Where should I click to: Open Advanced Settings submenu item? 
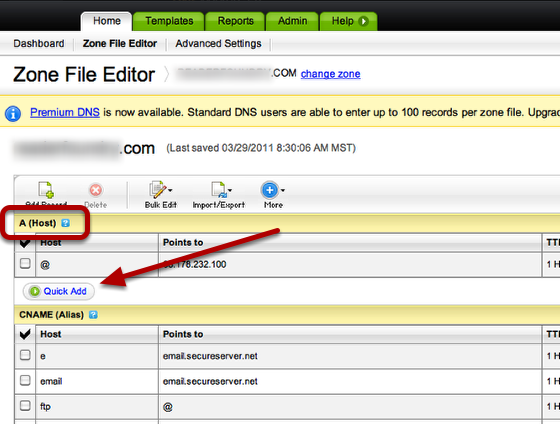(x=218, y=44)
